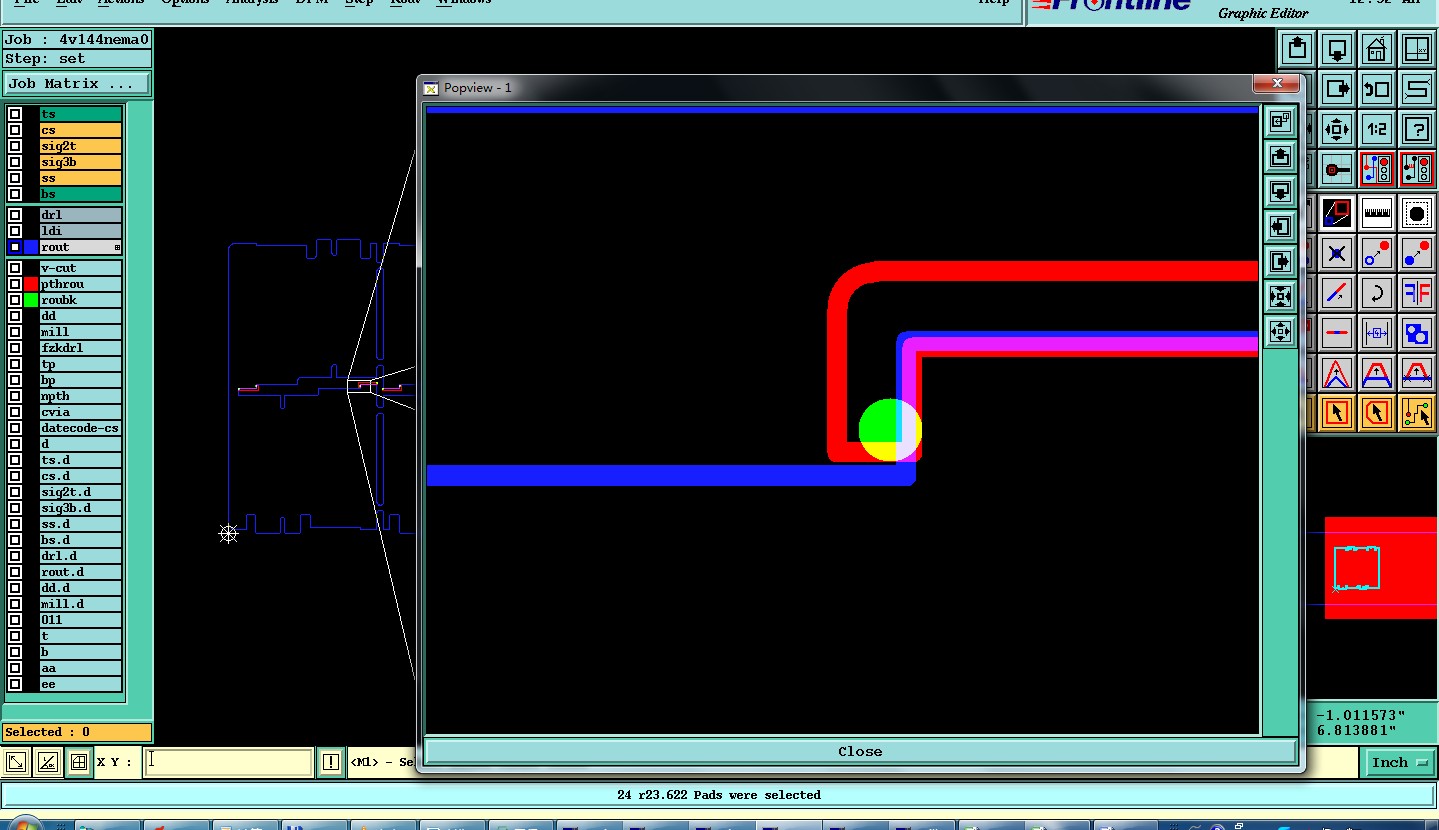Screen dimensions: 1439x830
Task: Open the question mark help icon
Action: pos(1417,129)
